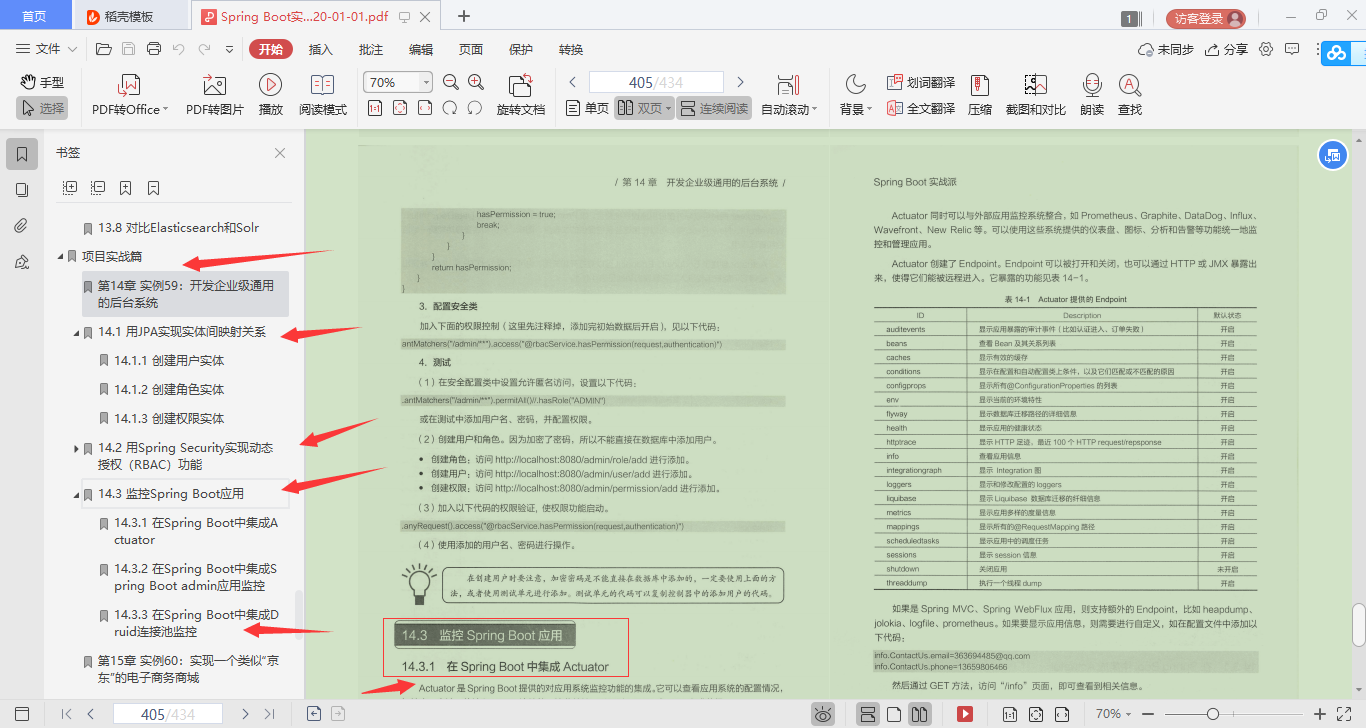Open the bookmark sidebar panel icon
Screen dimensions: 1366x728
pos(22,154)
